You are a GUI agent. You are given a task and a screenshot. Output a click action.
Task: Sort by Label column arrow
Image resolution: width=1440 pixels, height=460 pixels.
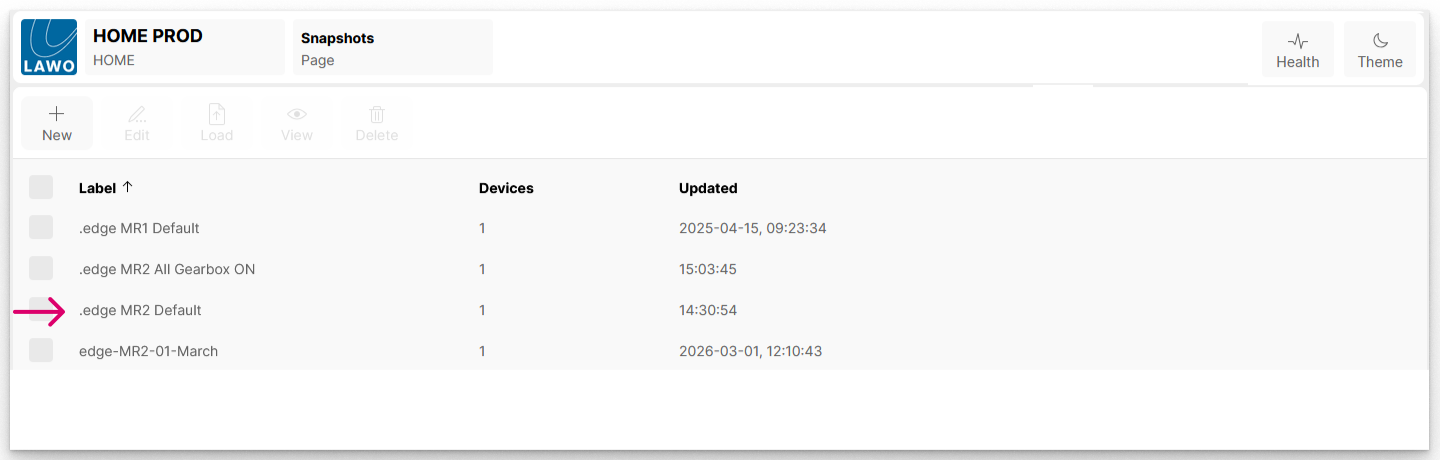[127, 187]
